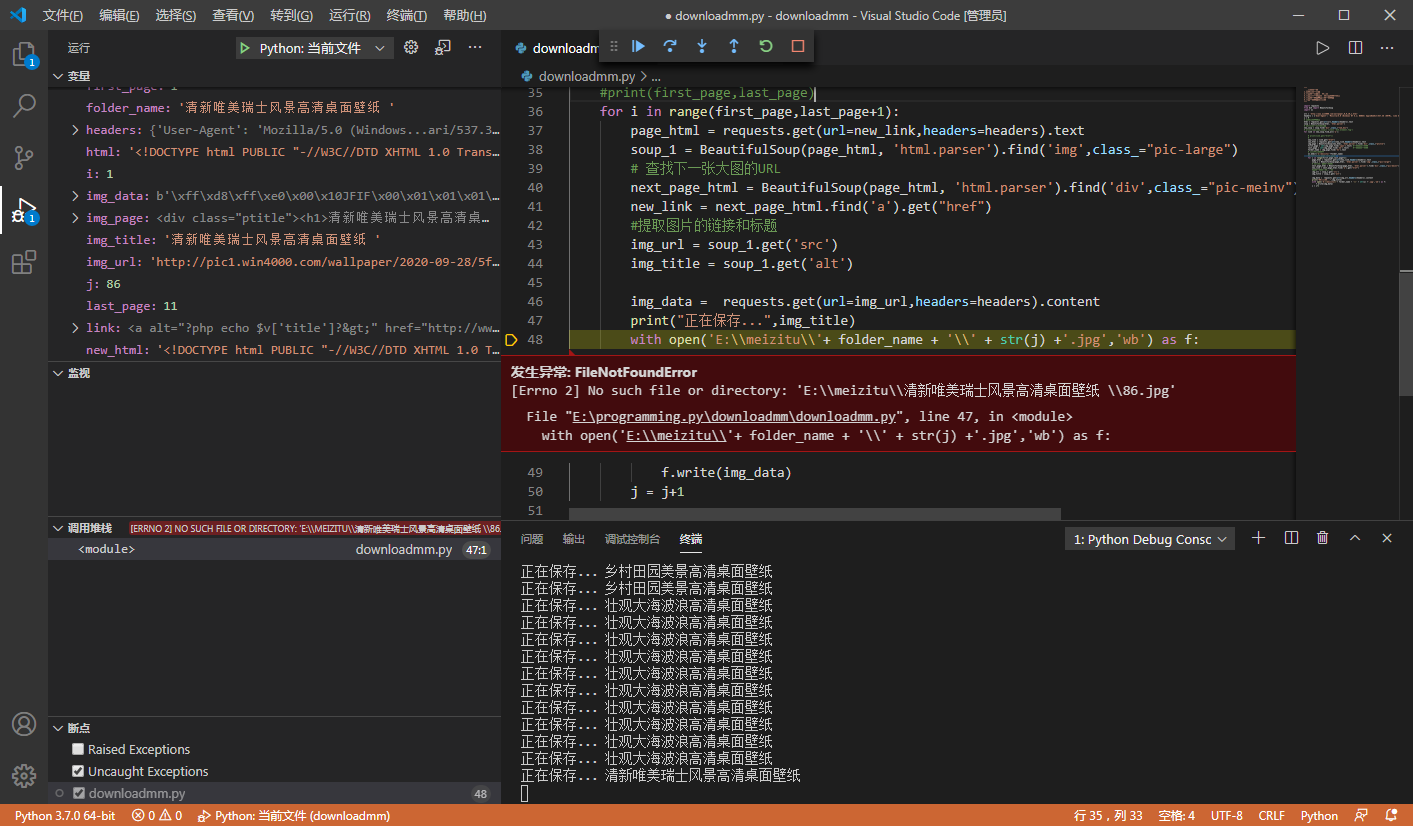Open Python Debug Console terminal selector
Viewport: 1413px width, 826px height.
tap(1150, 539)
